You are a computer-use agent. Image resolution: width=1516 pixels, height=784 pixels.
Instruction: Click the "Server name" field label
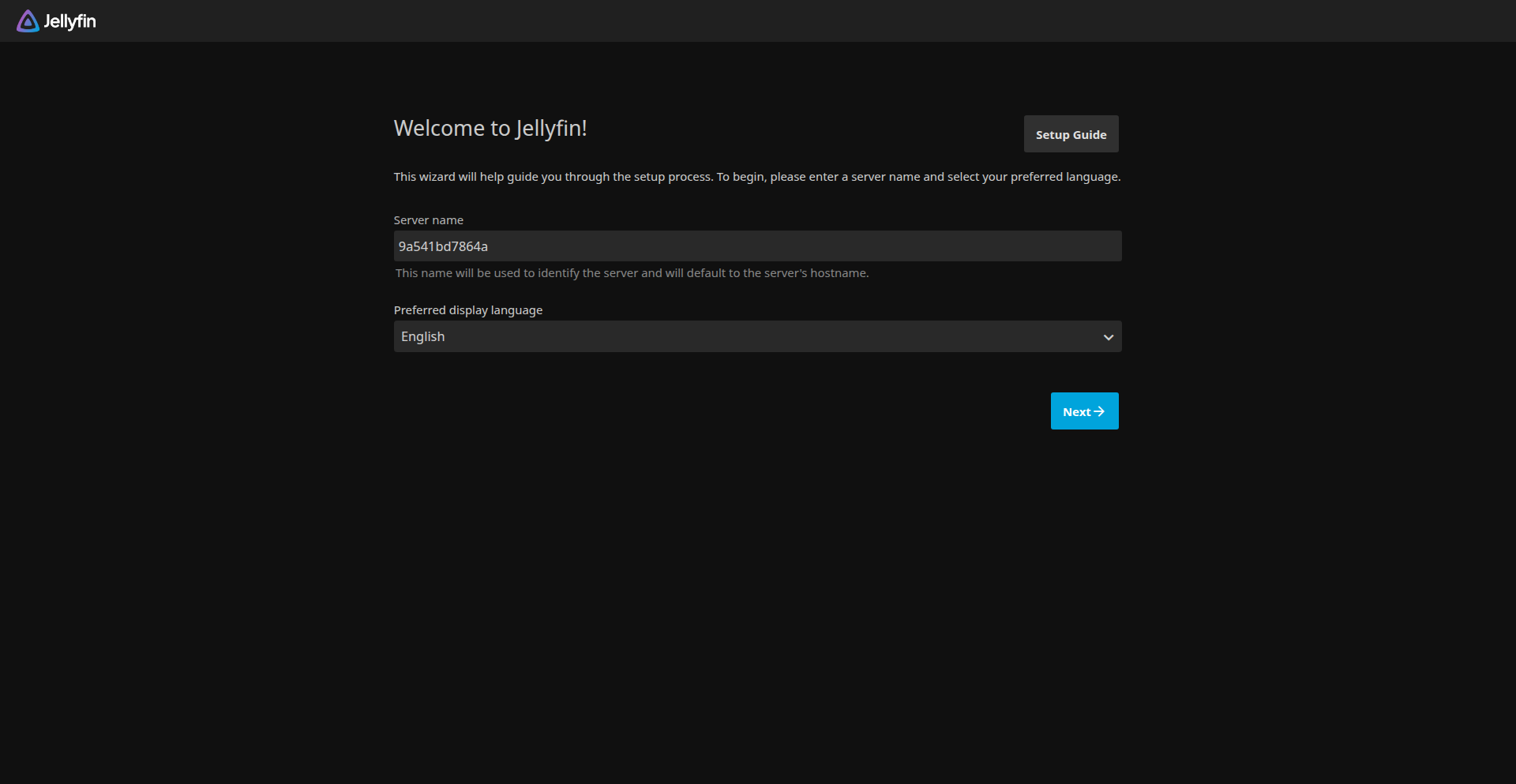click(428, 220)
